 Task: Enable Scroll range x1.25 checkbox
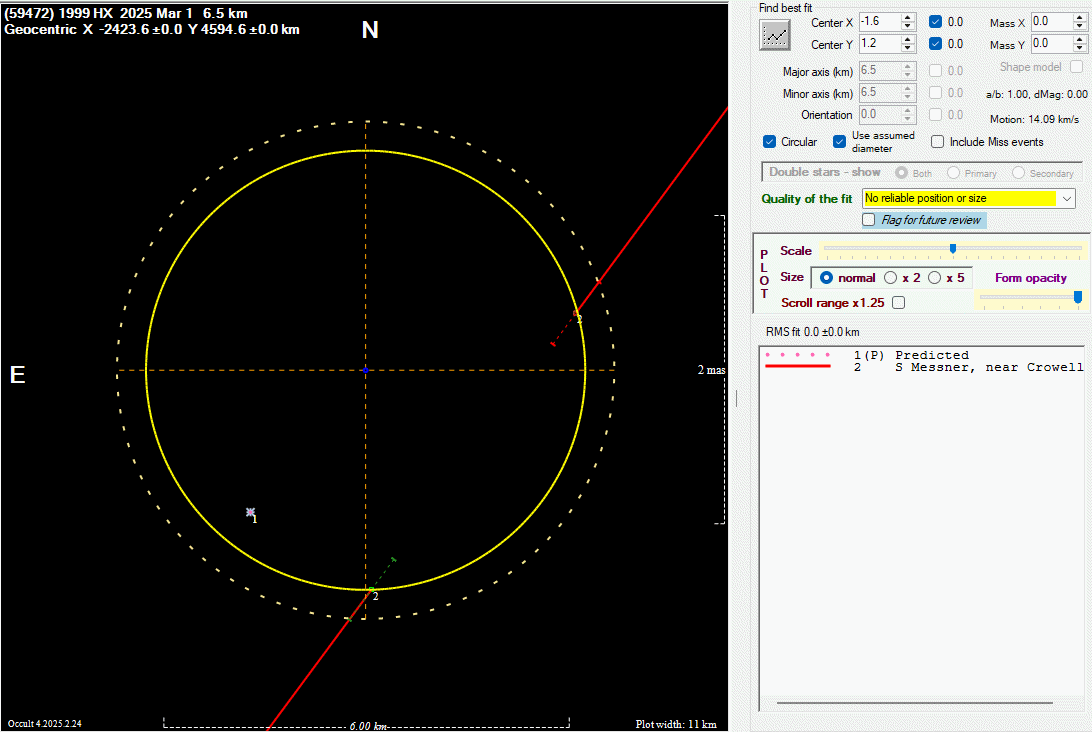(x=898, y=303)
